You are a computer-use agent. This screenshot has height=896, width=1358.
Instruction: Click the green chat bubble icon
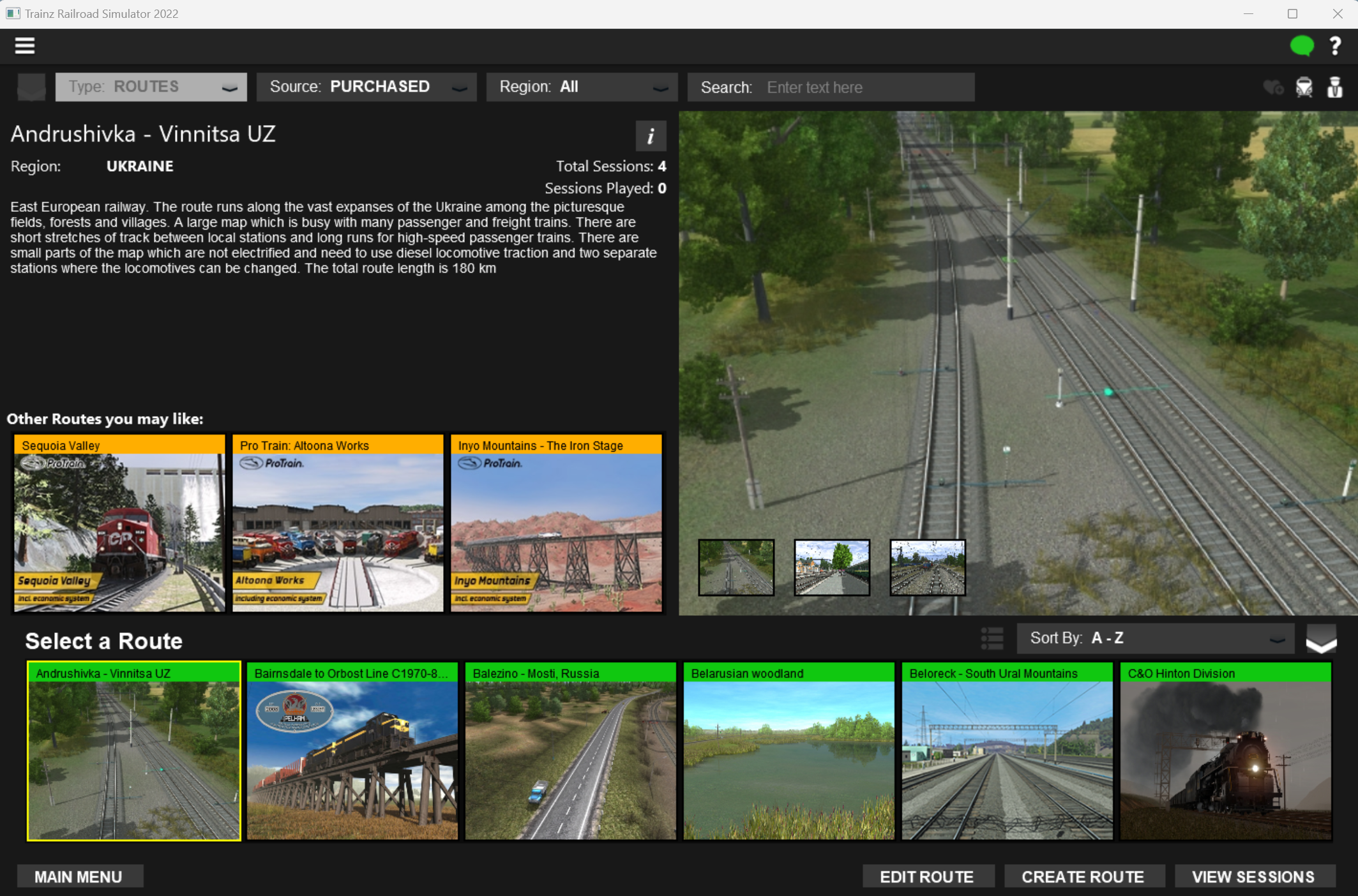coord(1301,46)
